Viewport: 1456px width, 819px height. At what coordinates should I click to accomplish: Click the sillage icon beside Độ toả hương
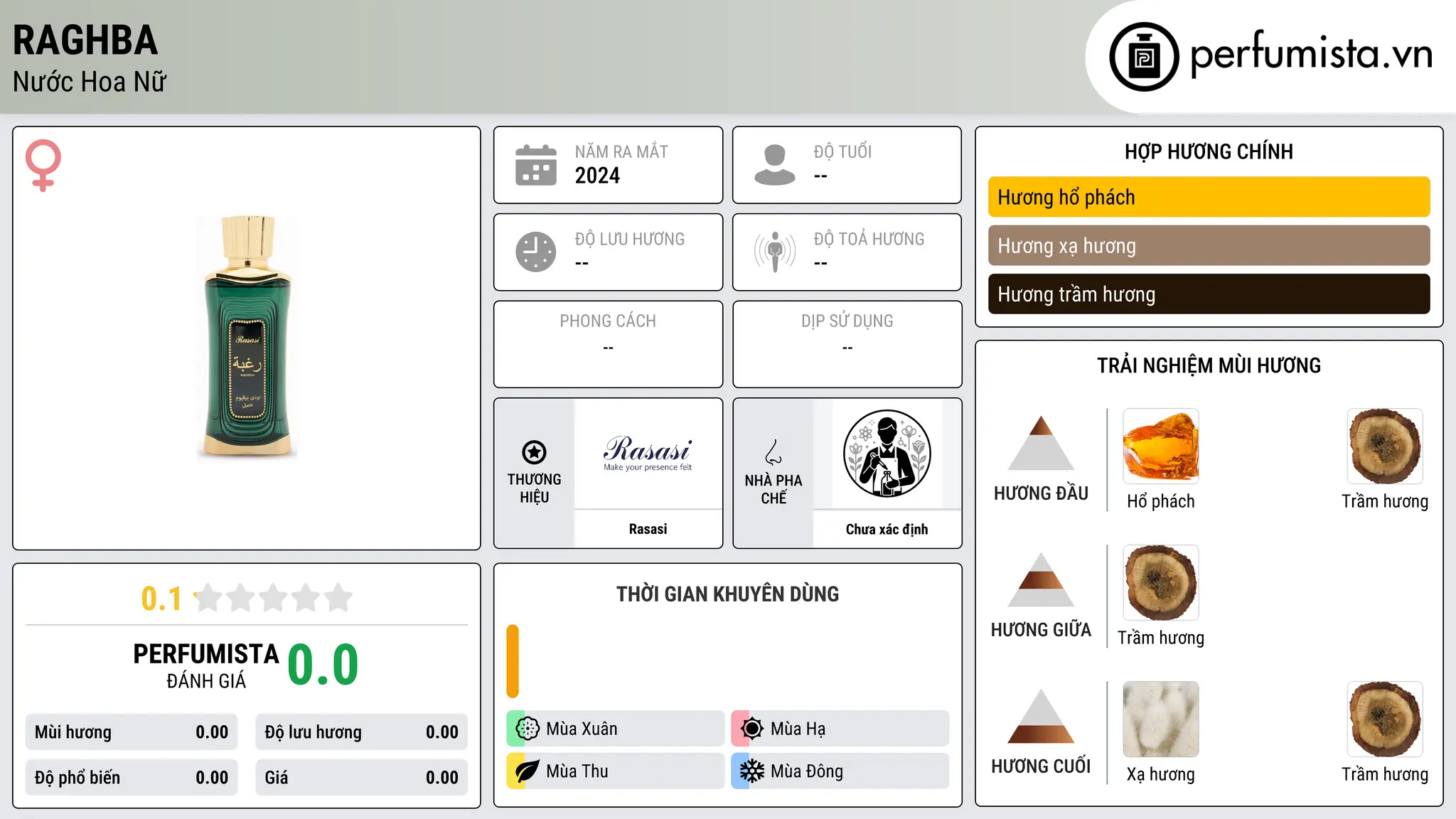point(775,252)
